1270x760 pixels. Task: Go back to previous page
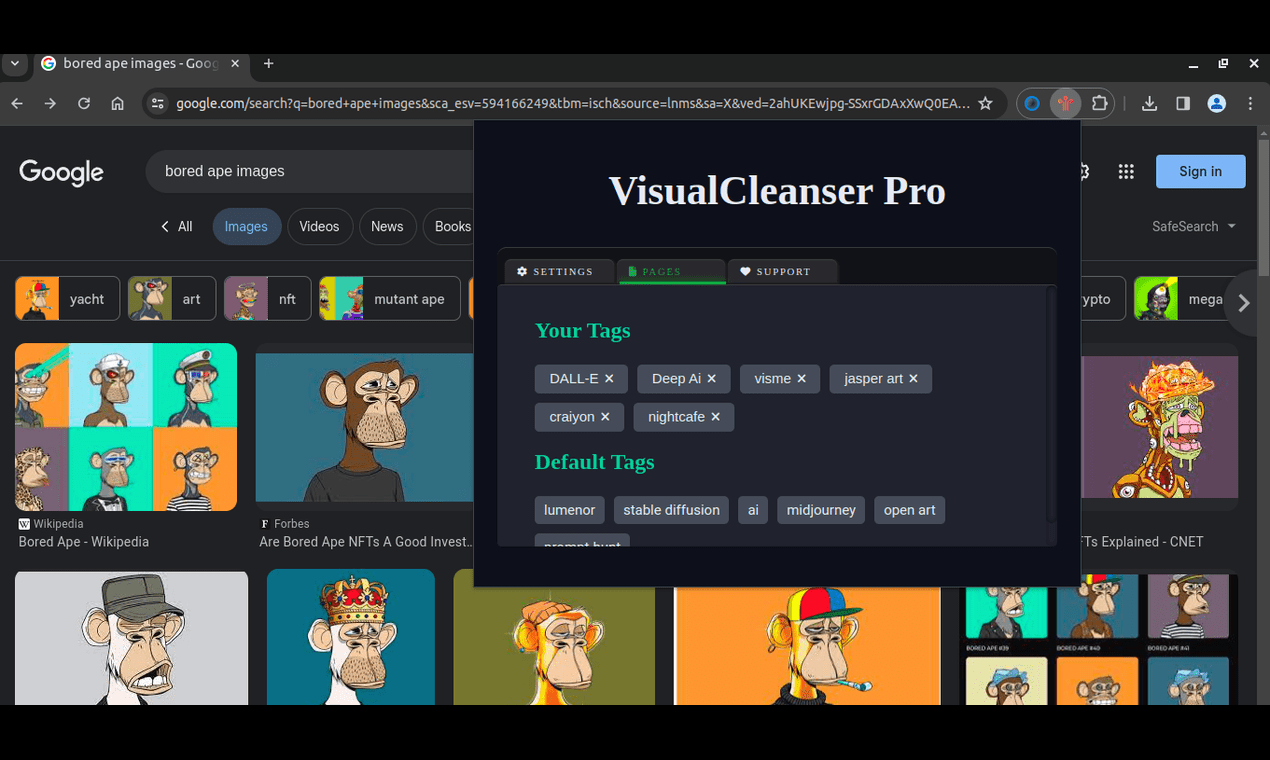pos(17,103)
